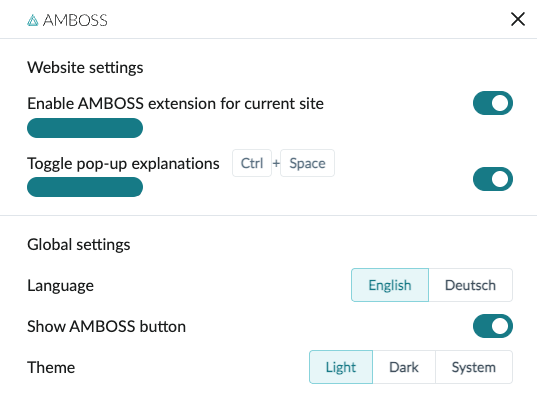
Task: Click the Global settings heading
Action: tap(79, 245)
